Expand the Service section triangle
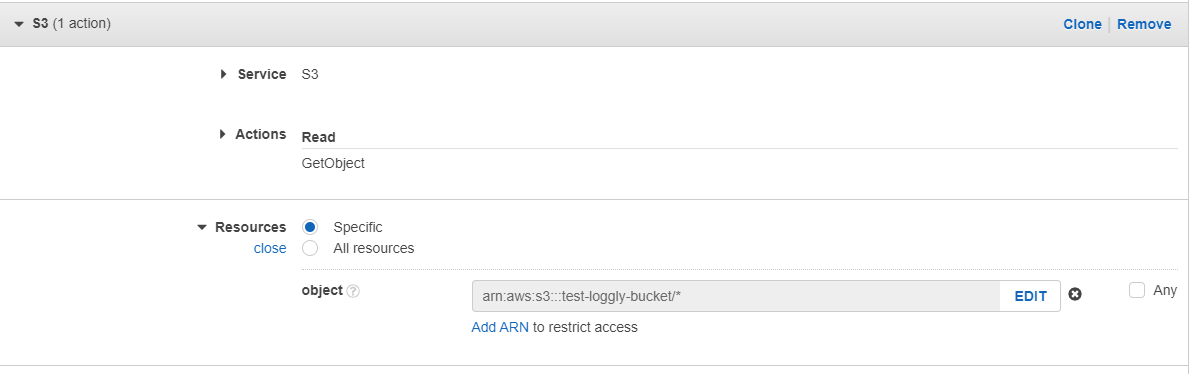This screenshot has width=1191, height=374. click(223, 74)
